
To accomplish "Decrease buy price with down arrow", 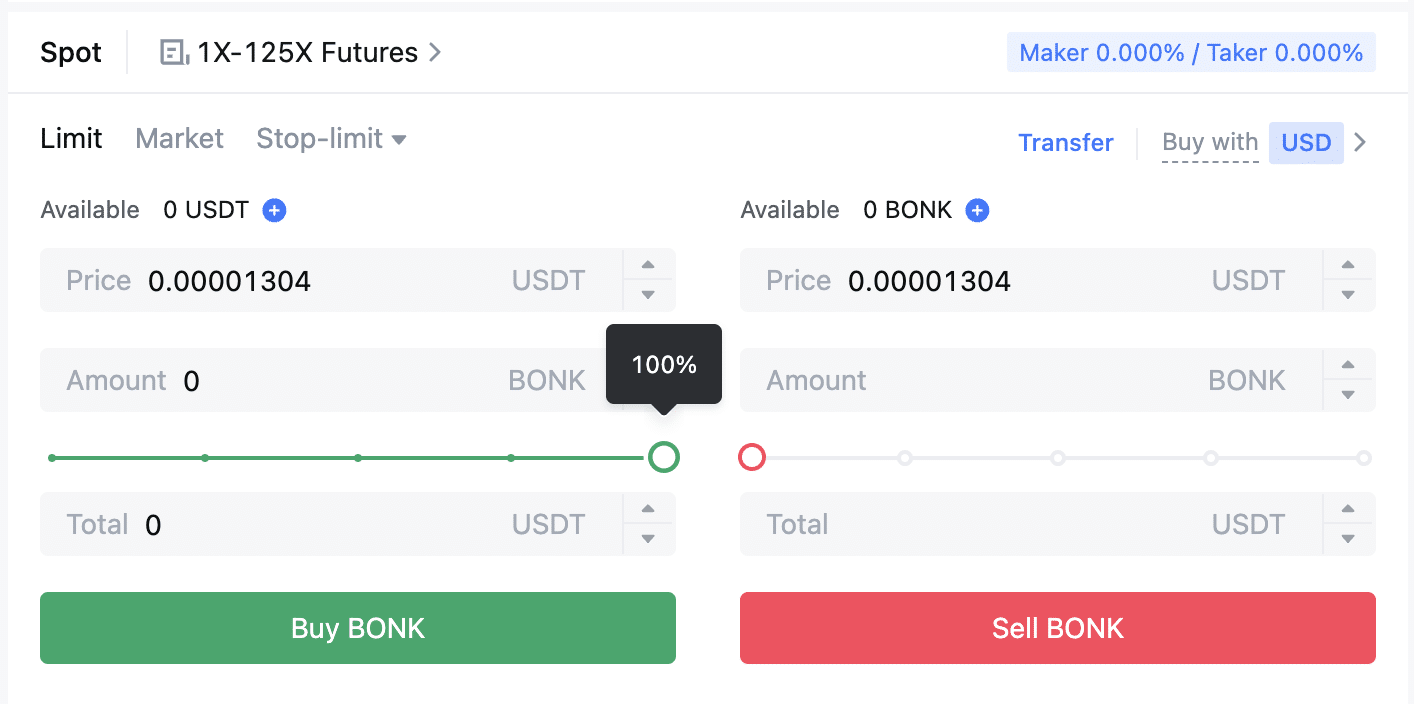I will pos(648,295).
